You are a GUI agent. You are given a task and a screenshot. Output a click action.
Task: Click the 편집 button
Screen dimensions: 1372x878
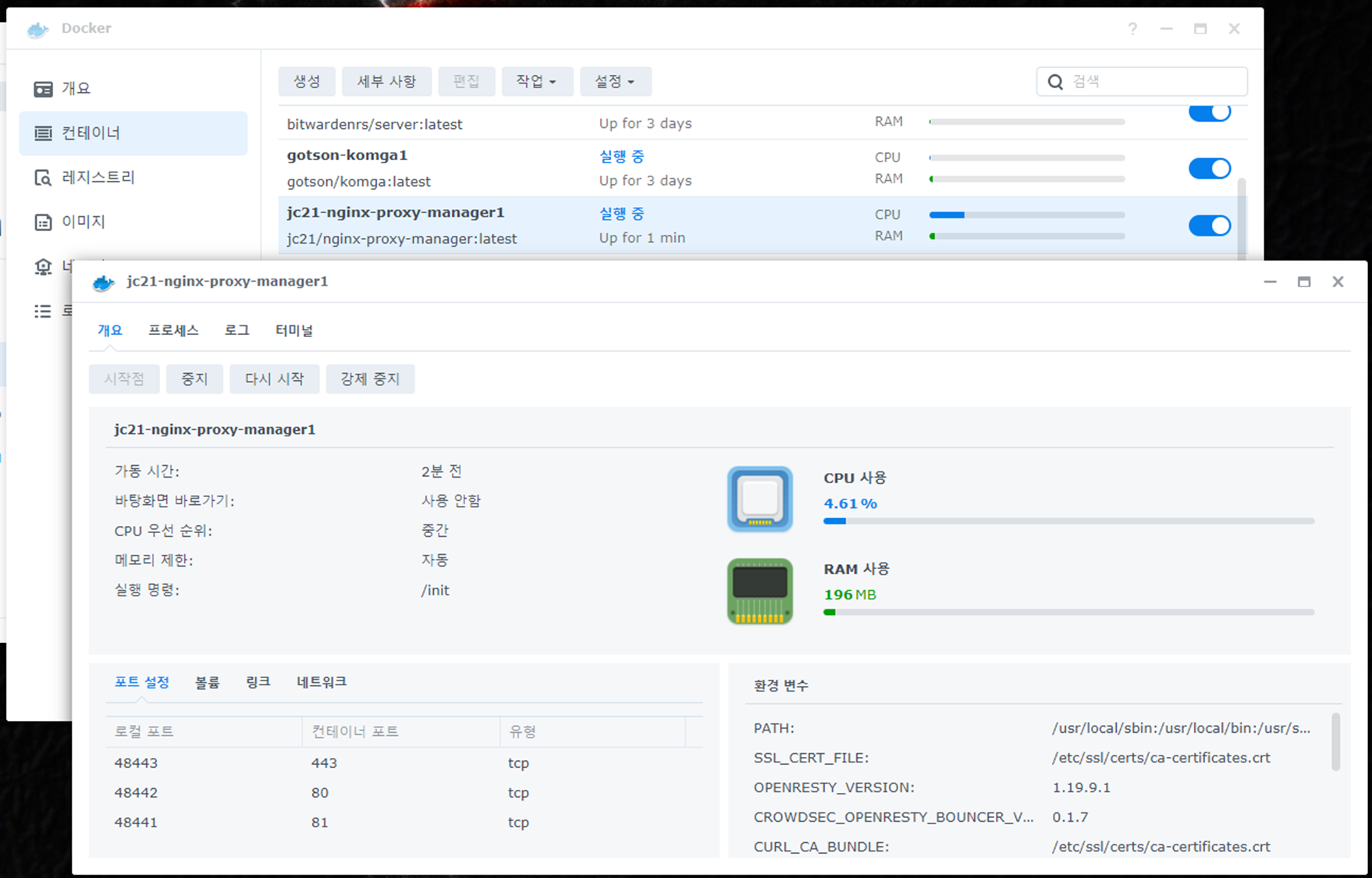coord(467,81)
